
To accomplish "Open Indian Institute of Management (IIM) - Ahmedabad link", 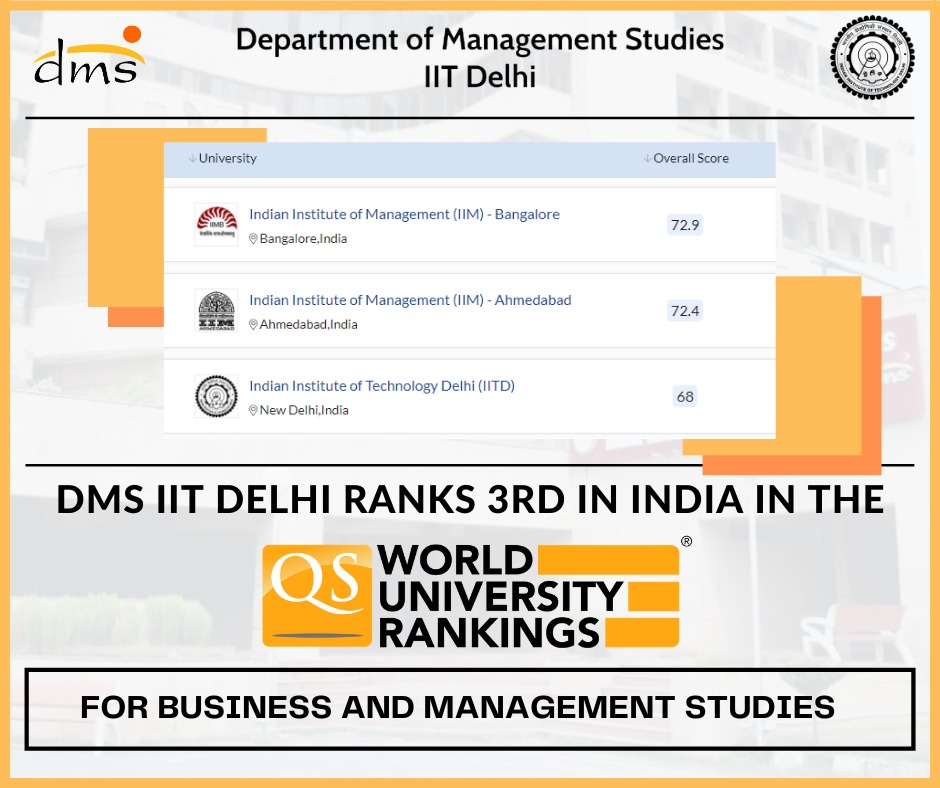I will click(x=410, y=300).
